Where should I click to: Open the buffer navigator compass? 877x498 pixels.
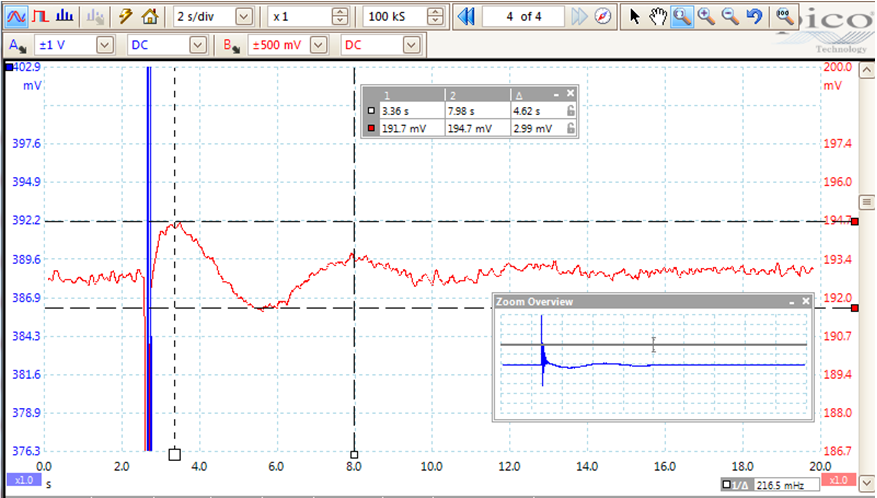(x=602, y=16)
